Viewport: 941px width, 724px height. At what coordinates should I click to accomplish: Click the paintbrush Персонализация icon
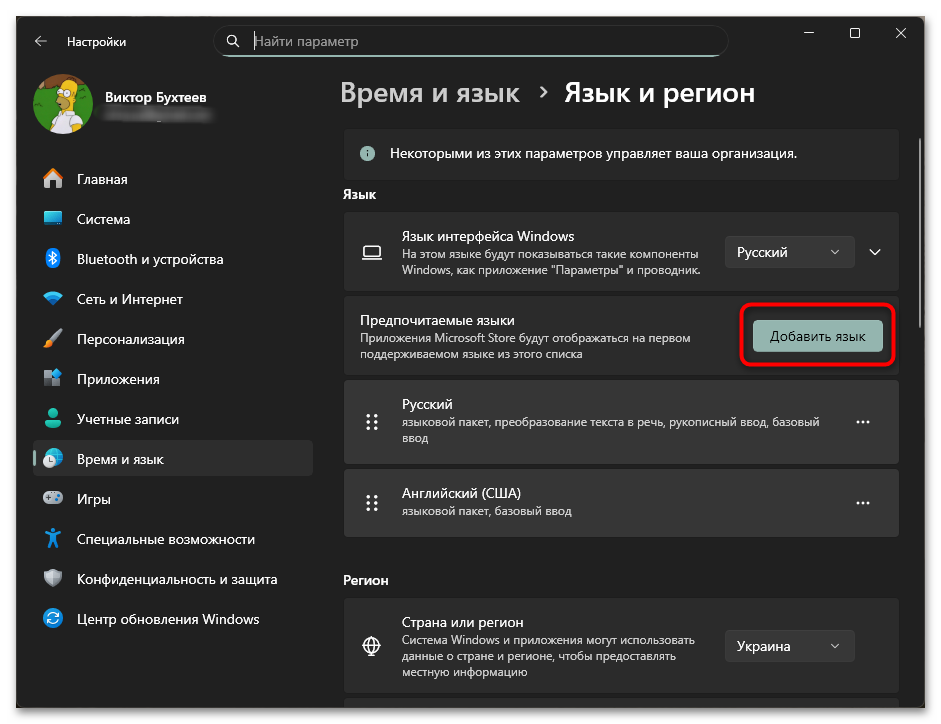(53, 339)
